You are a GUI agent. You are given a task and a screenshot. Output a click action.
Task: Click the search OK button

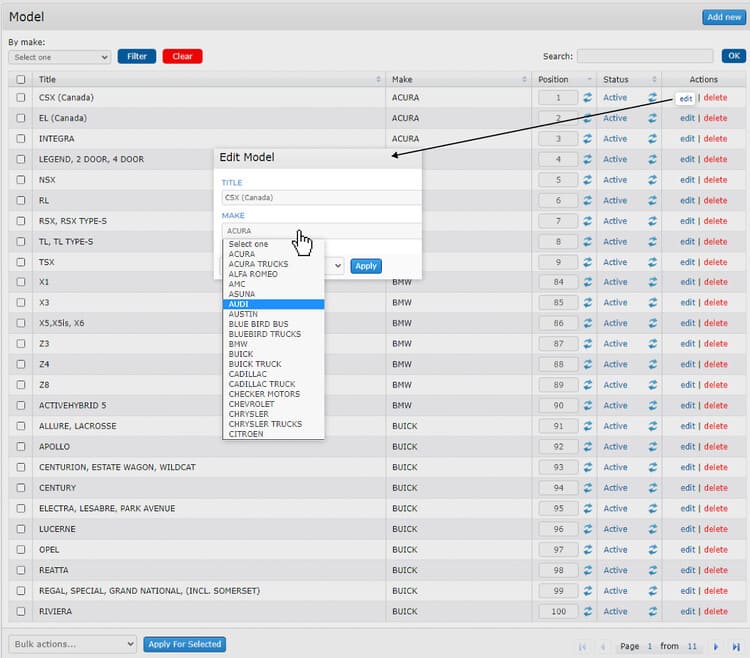[x=734, y=56]
